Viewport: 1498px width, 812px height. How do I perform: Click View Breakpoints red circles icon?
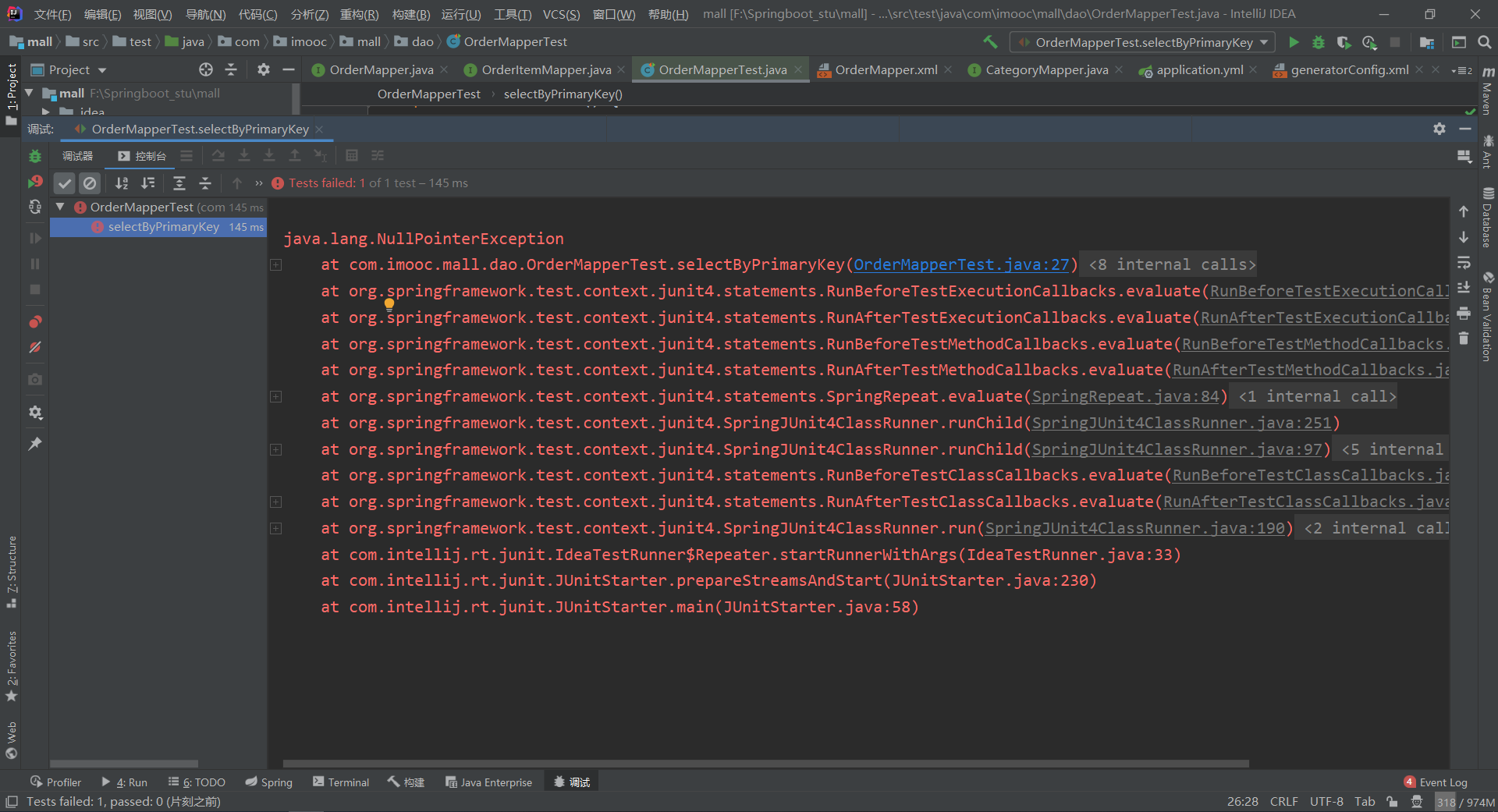pyautogui.click(x=35, y=321)
